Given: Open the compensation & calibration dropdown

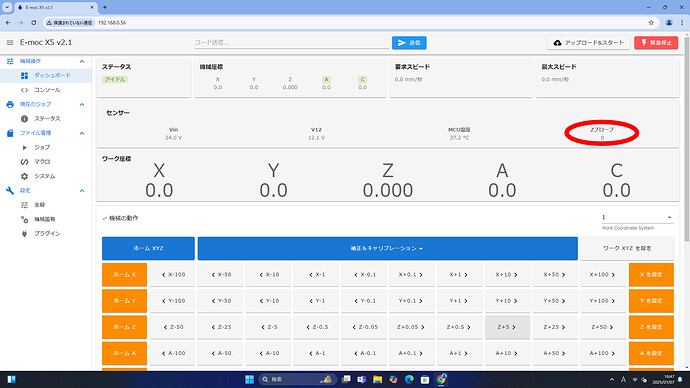Looking at the screenshot, I should click(387, 248).
